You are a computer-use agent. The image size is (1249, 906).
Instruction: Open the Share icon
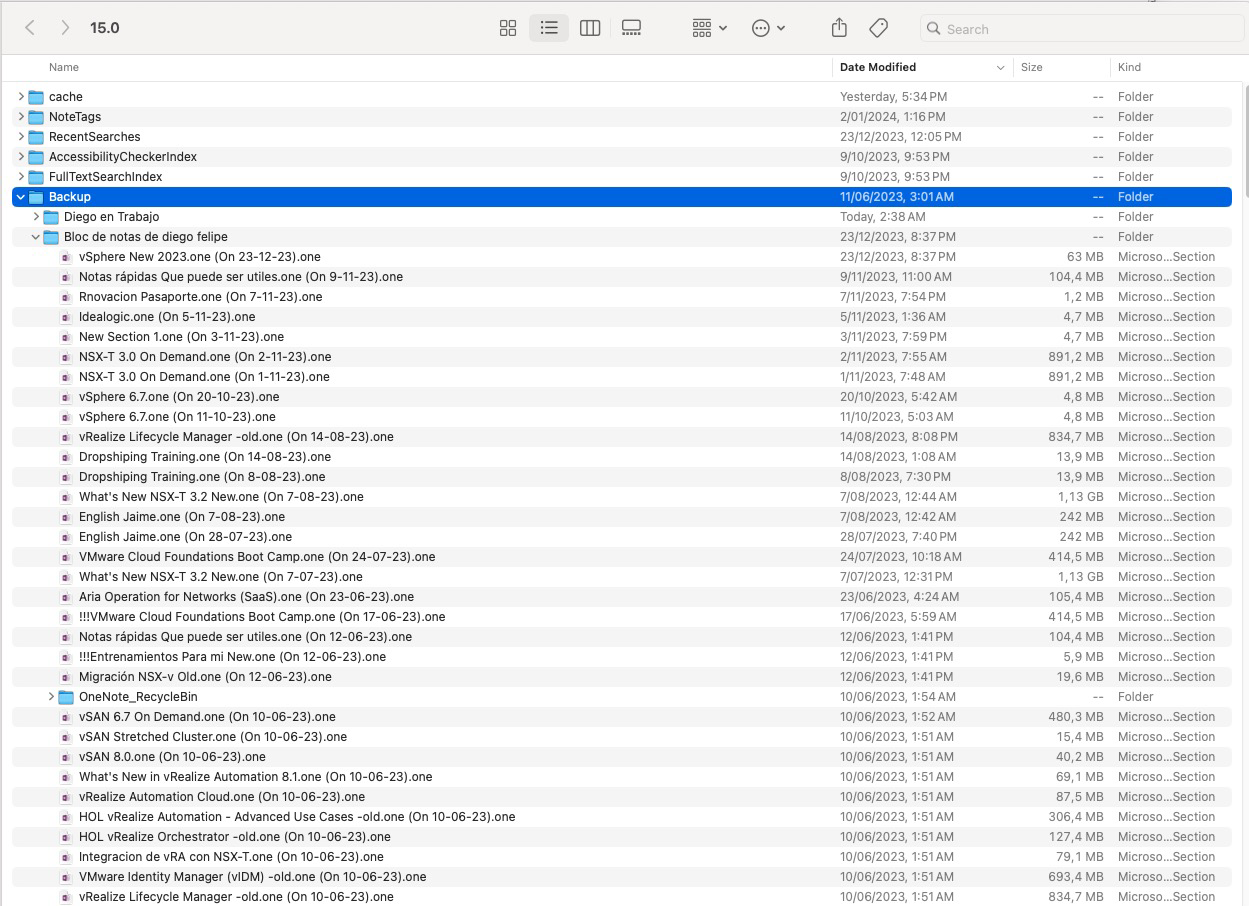pyautogui.click(x=839, y=28)
